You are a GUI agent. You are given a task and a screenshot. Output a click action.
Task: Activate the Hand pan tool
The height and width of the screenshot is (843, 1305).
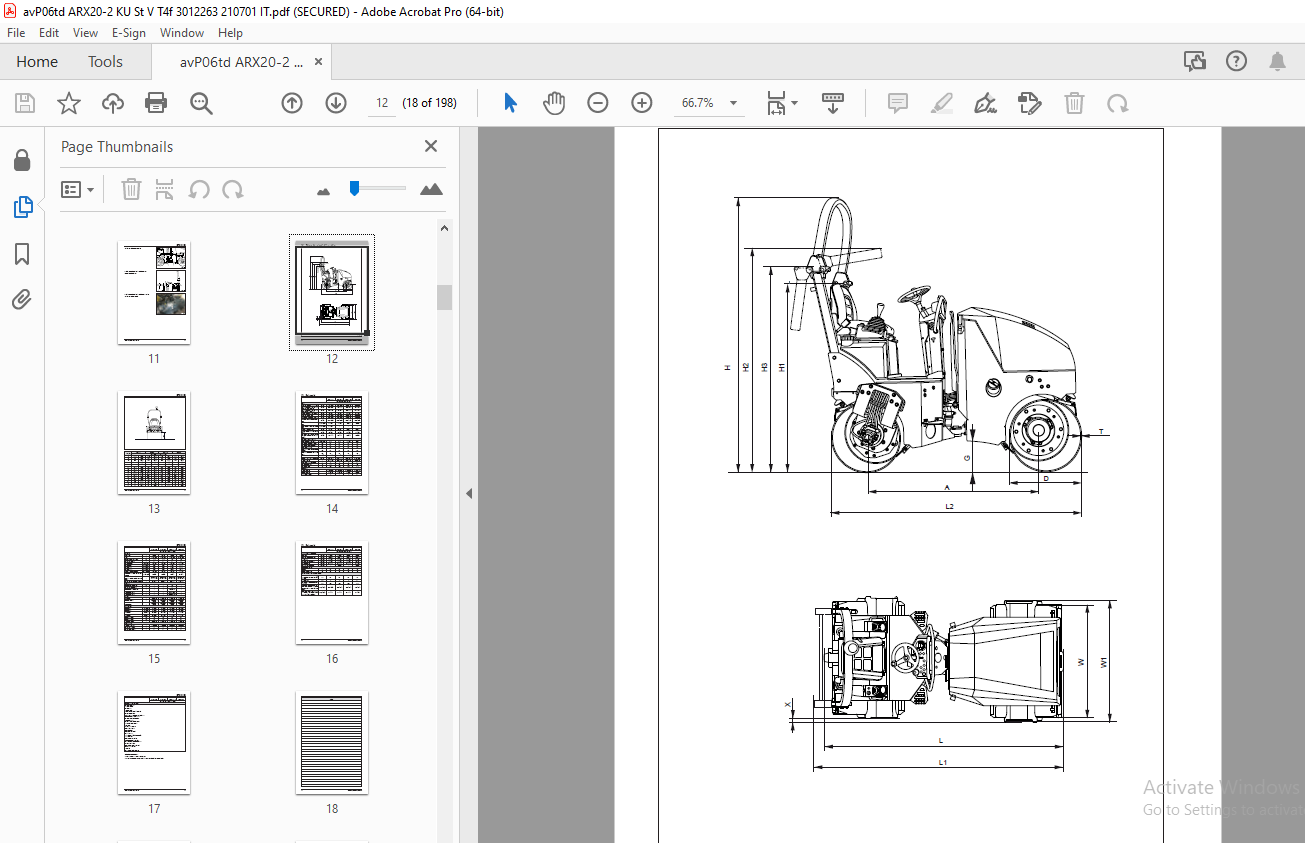(554, 103)
